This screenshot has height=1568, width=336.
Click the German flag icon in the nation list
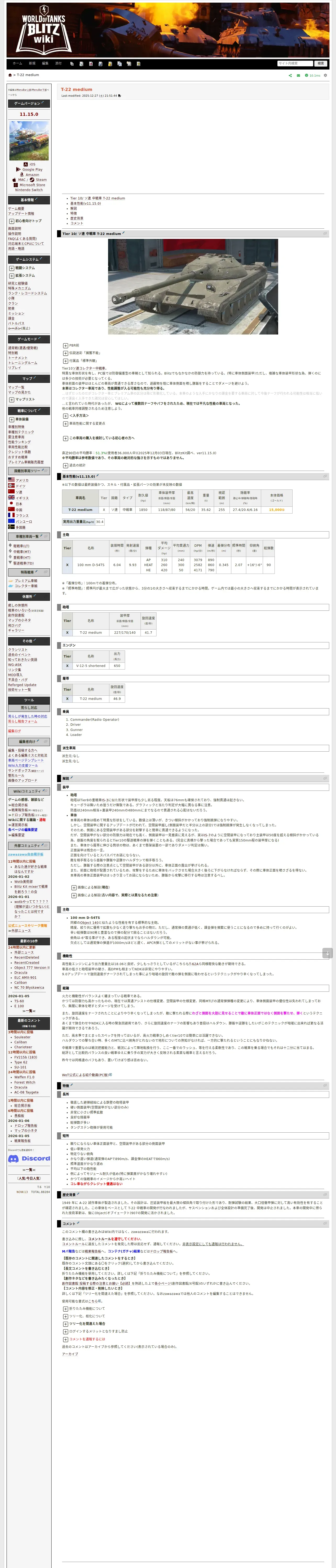[x=11, y=486]
